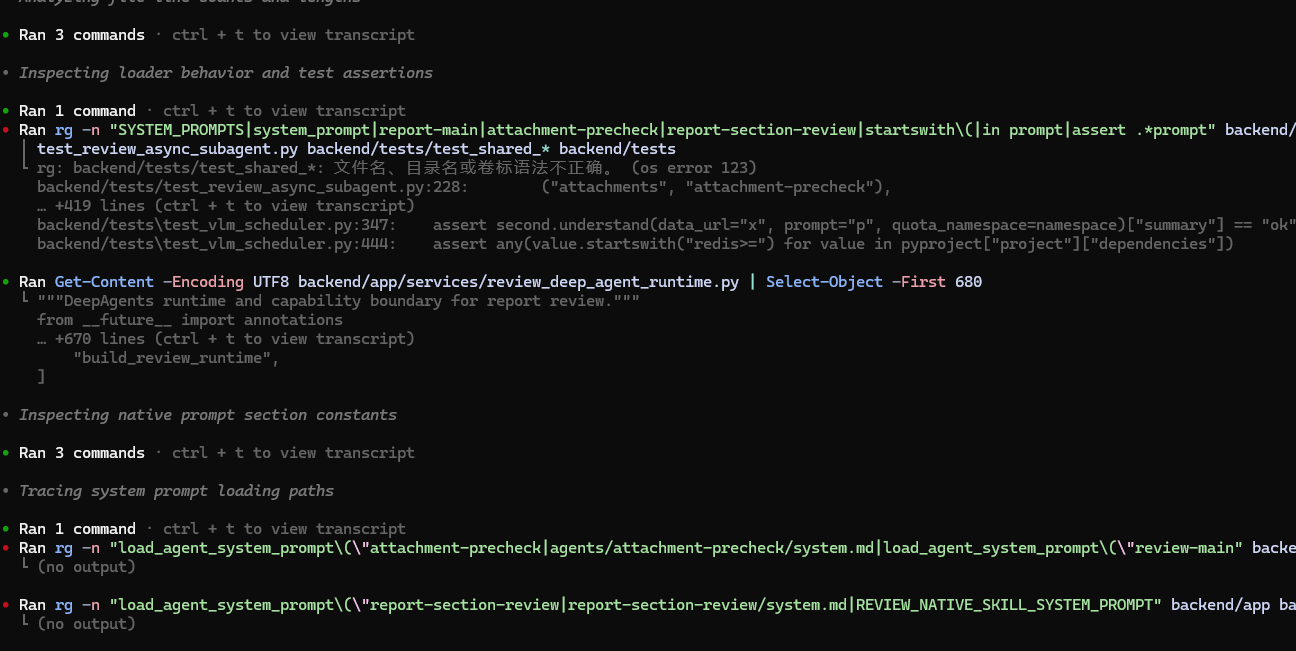Click the gray bullet before Inspecting loader behavior
This screenshot has height=651, width=1296.
pyautogui.click(x=6, y=73)
